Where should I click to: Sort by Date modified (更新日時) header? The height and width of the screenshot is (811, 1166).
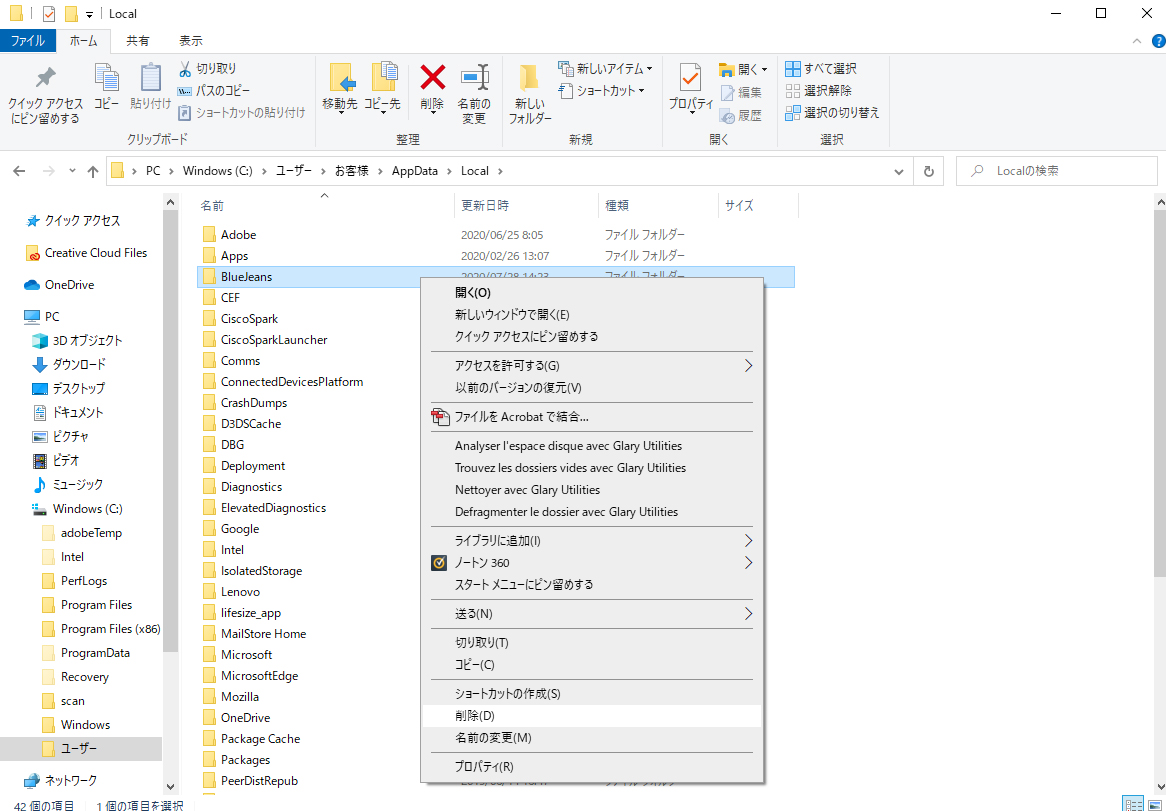(x=526, y=206)
